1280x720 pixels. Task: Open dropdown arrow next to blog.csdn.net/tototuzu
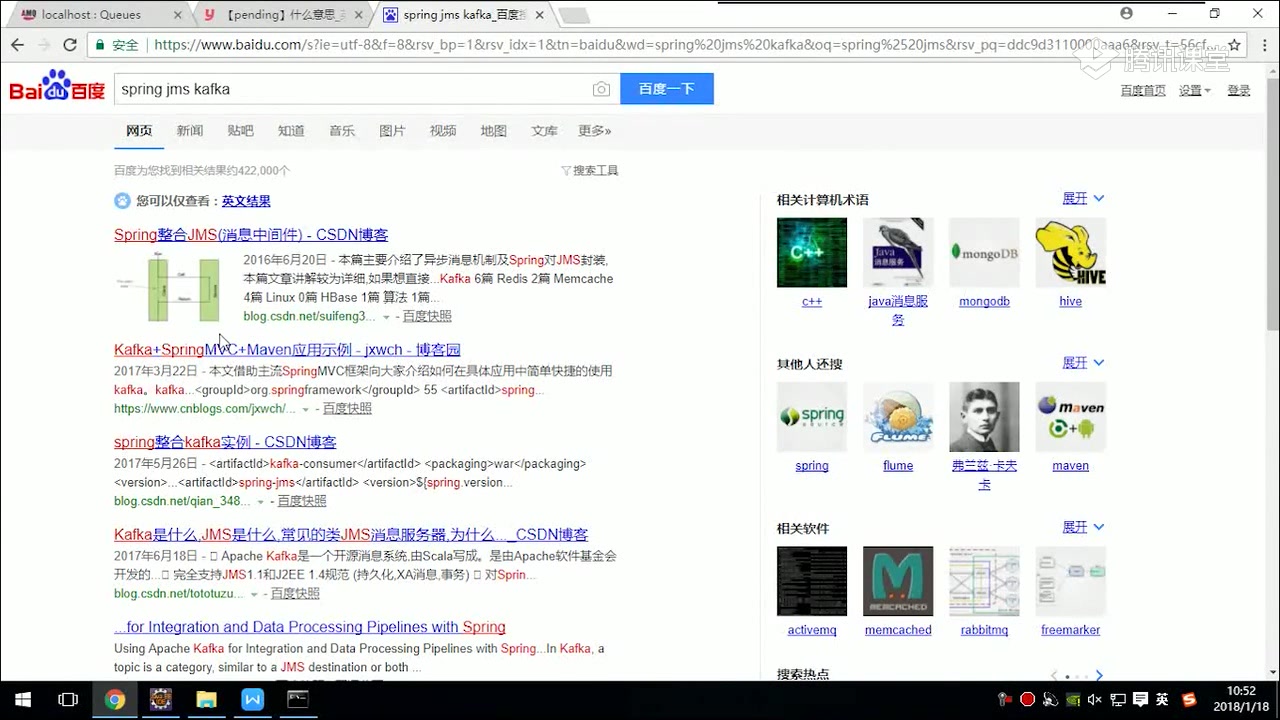254,594
